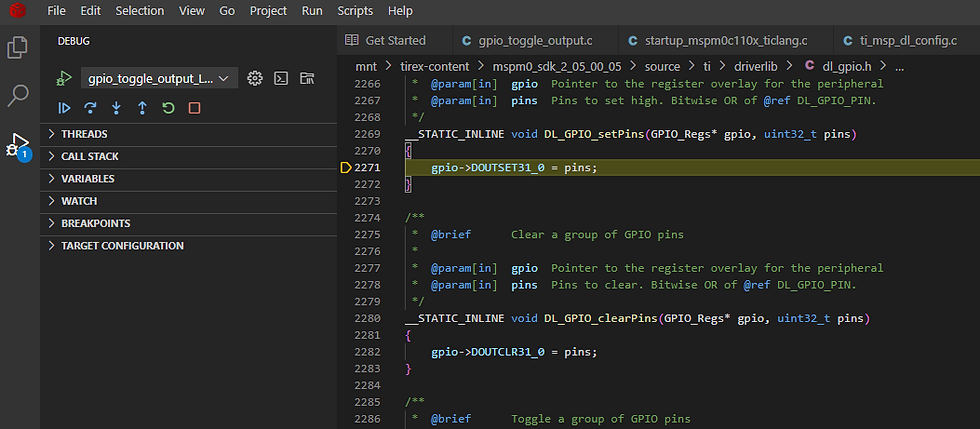Click the Step Over debug icon

pyautogui.click(x=90, y=108)
